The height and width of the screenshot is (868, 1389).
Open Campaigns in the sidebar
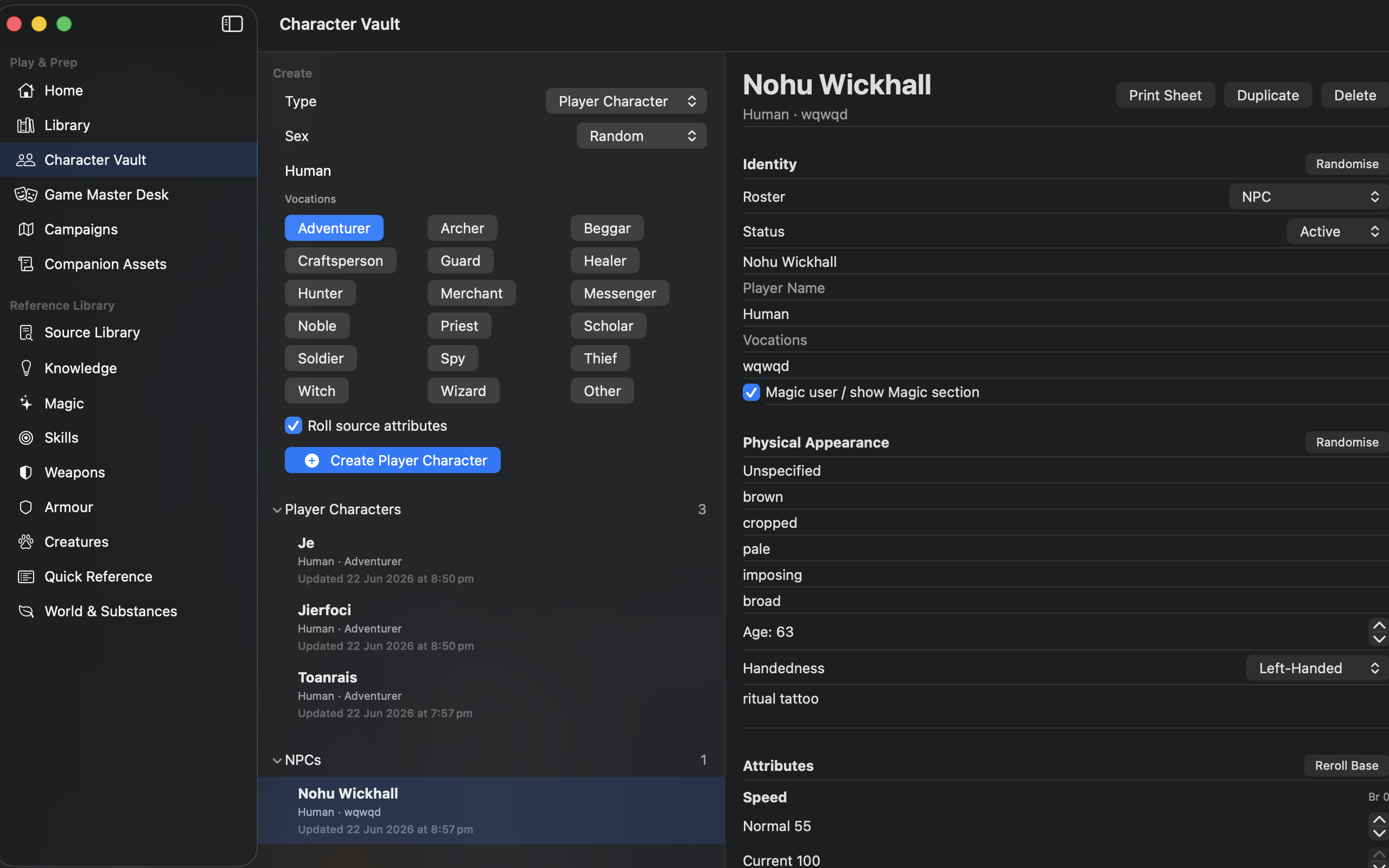[x=129, y=229]
